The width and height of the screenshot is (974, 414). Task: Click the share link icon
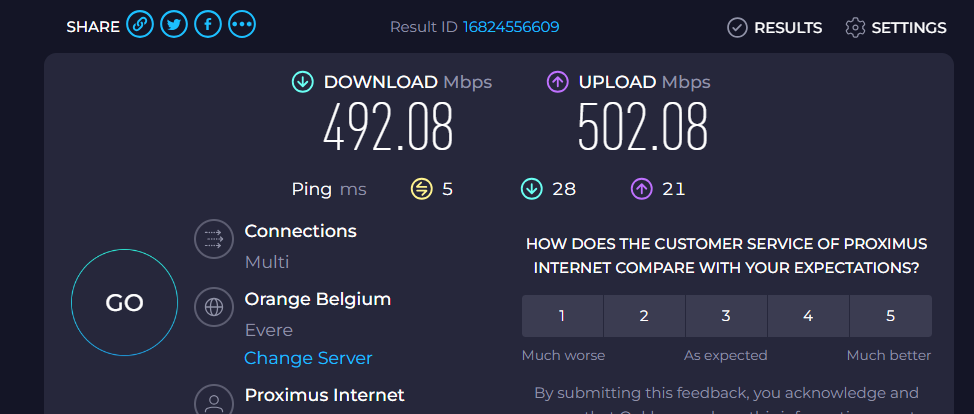pyautogui.click(x=140, y=27)
